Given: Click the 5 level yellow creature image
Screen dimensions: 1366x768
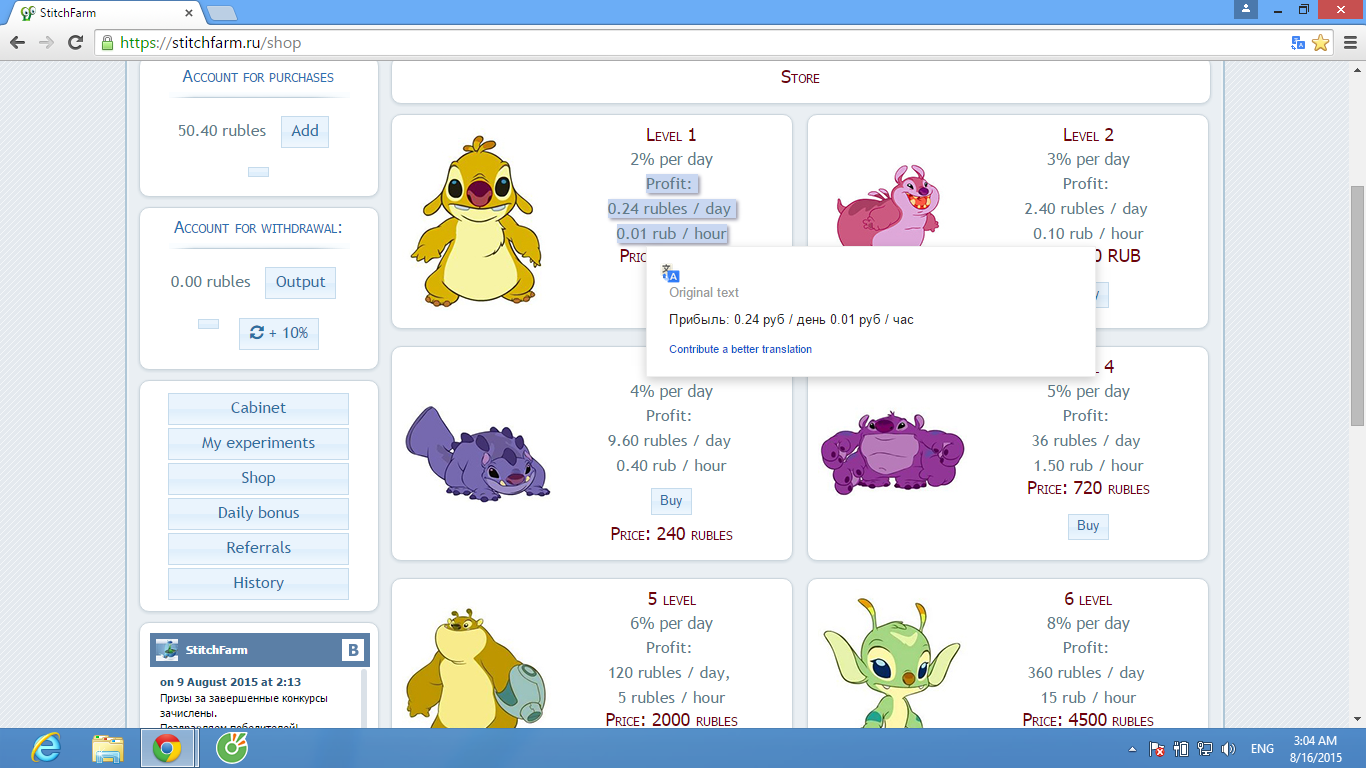Looking at the screenshot, I should coord(476,667).
